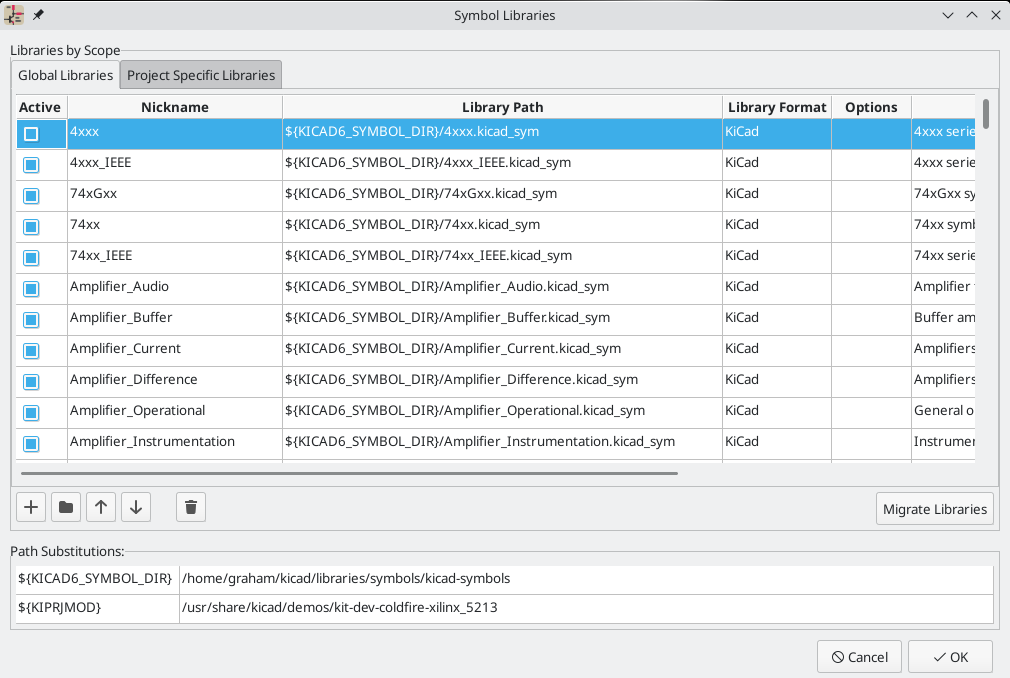Click the KiCad app icon in title bar

pos(15,15)
